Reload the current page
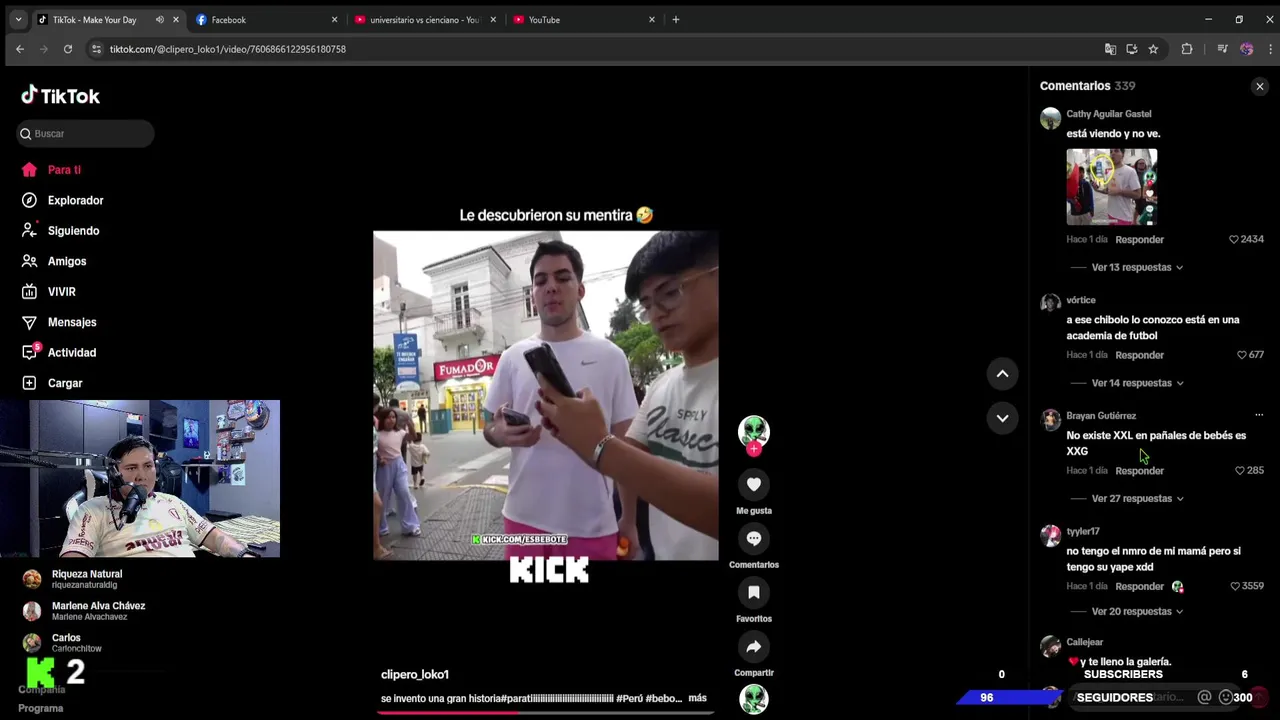The width and height of the screenshot is (1280, 720). [68, 49]
